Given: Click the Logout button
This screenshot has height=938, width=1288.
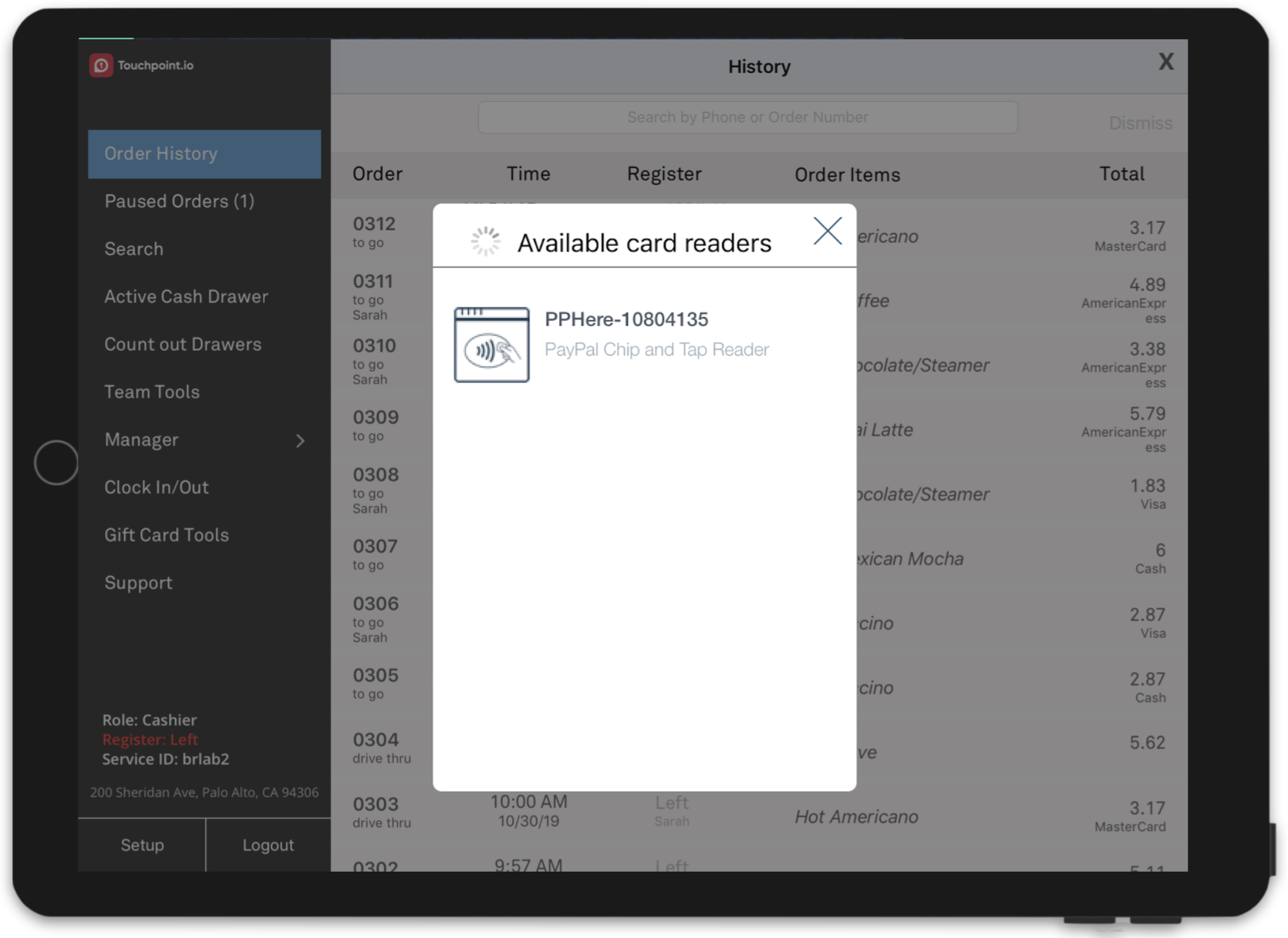Looking at the screenshot, I should pyautogui.click(x=268, y=845).
